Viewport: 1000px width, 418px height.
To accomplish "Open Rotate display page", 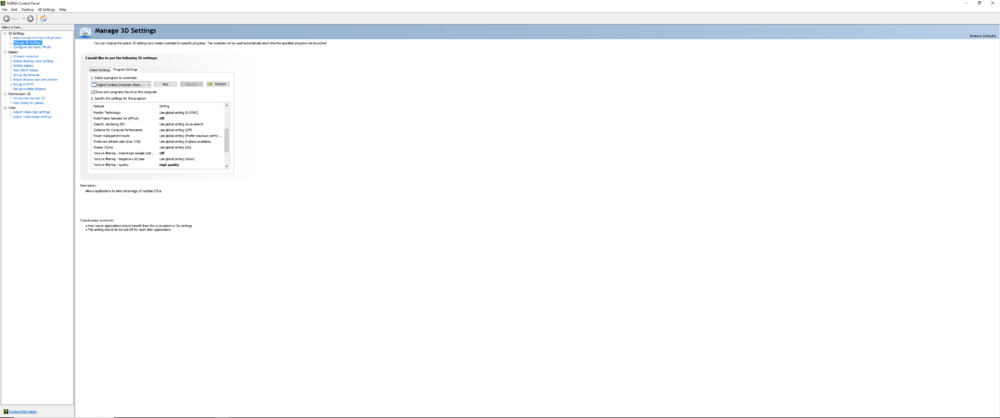I will [x=23, y=66].
